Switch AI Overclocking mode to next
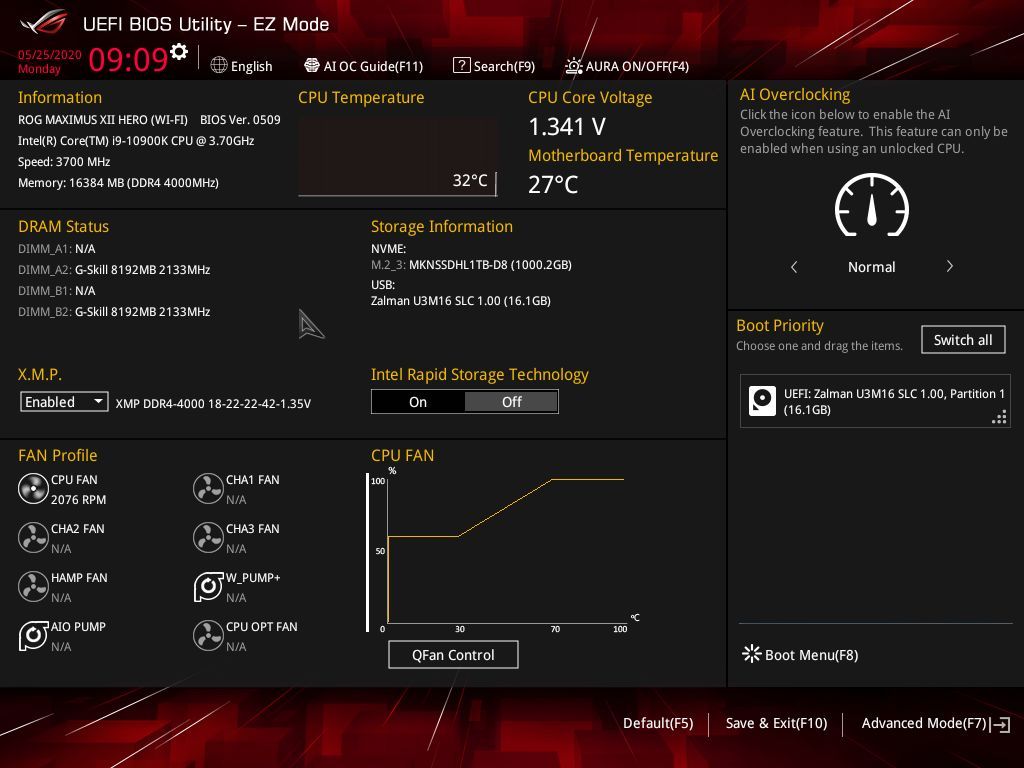The height and width of the screenshot is (768, 1024). [950, 266]
